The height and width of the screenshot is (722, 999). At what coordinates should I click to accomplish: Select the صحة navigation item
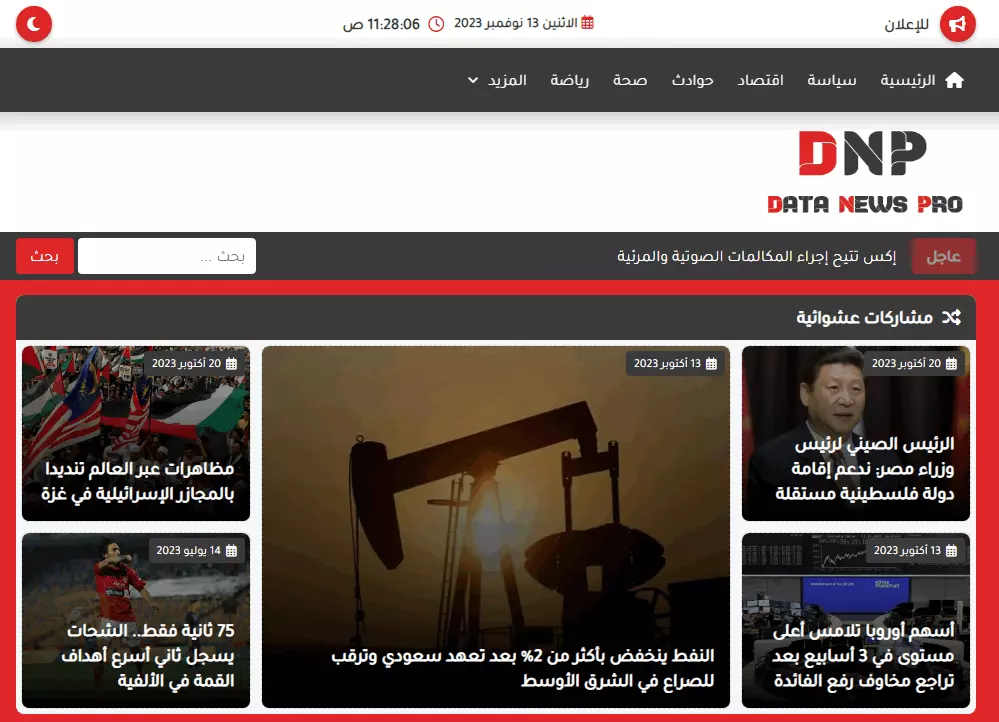pos(631,80)
